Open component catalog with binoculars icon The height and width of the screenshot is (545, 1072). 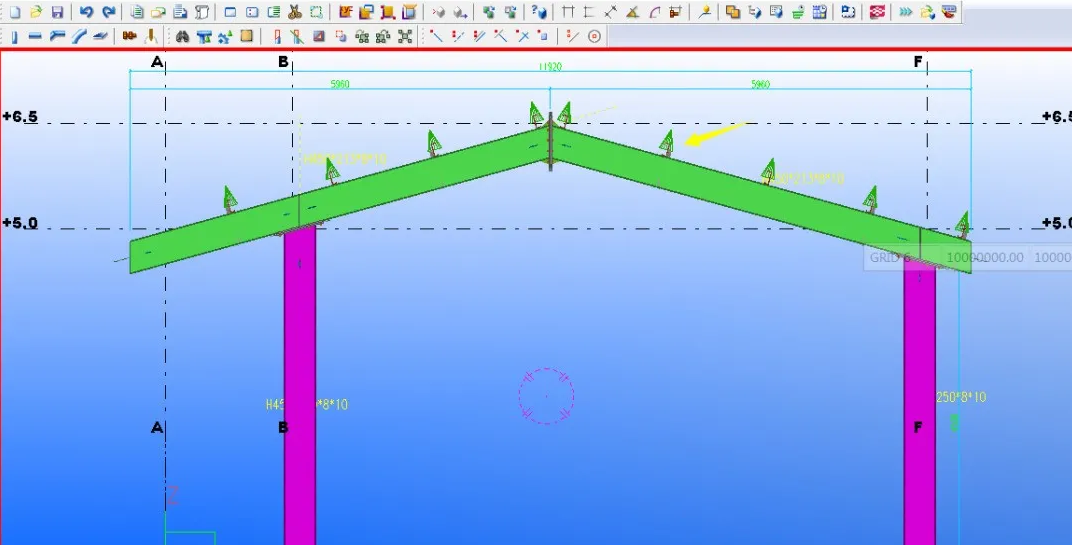(x=182, y=36)
